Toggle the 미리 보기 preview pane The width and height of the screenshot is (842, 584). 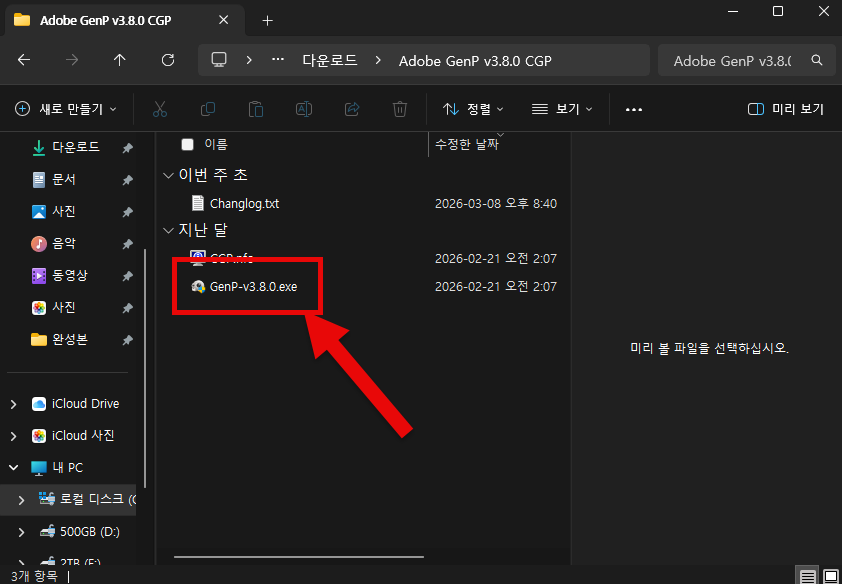786,110
